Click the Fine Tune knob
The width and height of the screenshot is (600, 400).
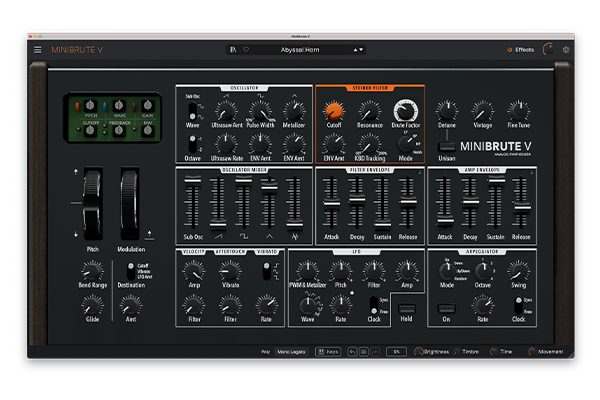pos(518,111)
